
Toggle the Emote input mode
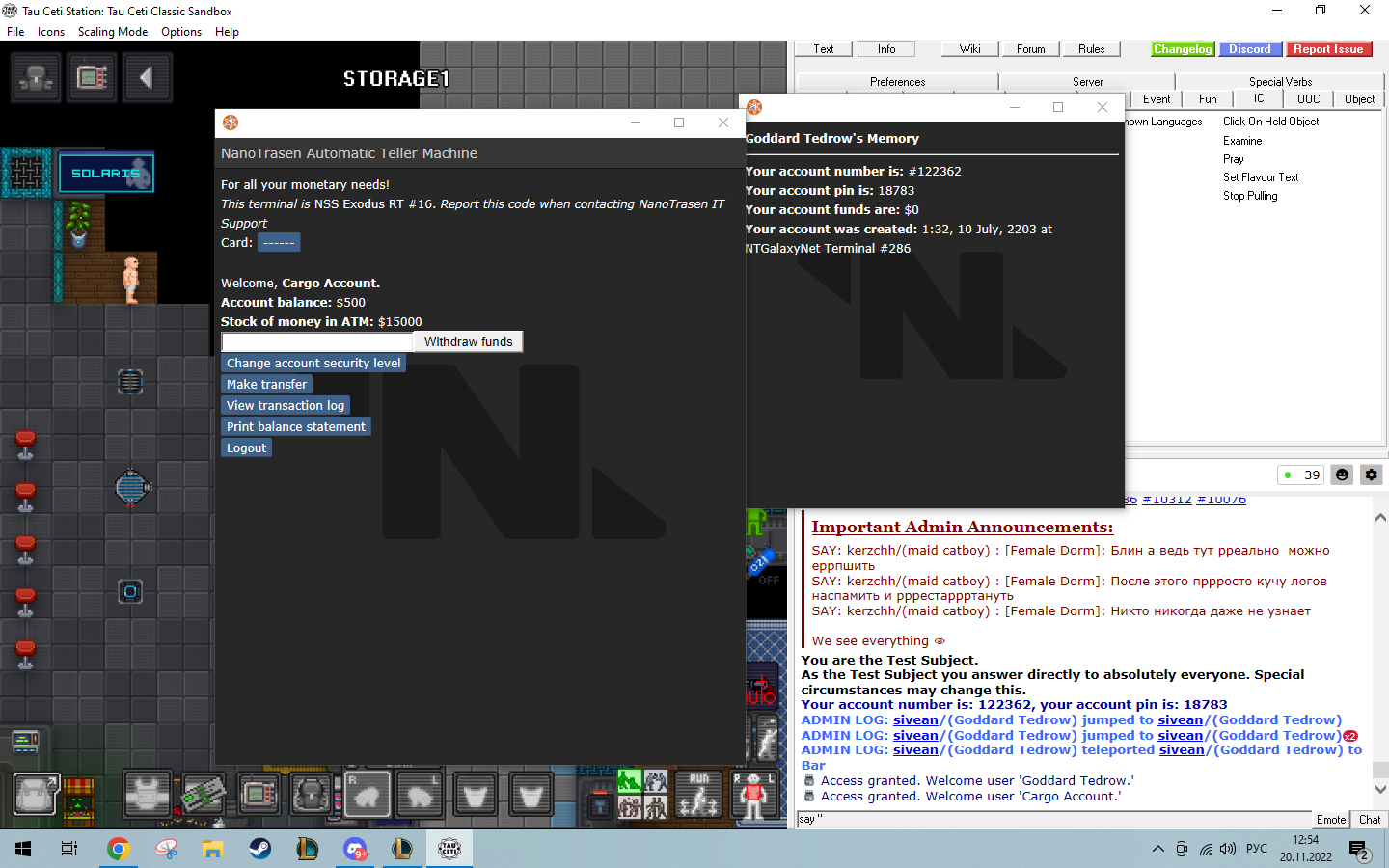click(1331, 820)
